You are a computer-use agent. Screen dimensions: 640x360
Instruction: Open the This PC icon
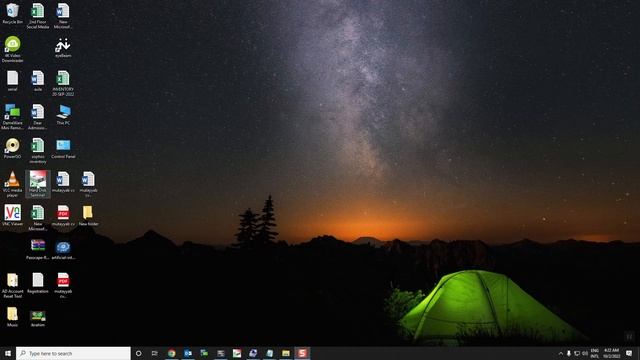pos(63,115)
